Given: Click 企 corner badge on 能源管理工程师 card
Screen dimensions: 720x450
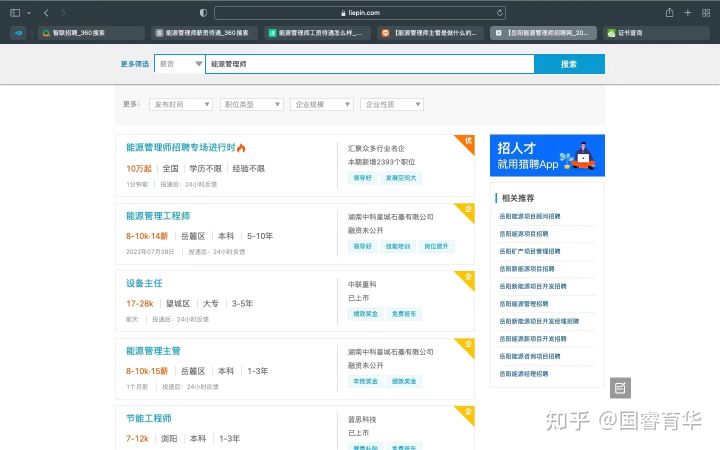Looking at the screenshot, I should 467,210.
